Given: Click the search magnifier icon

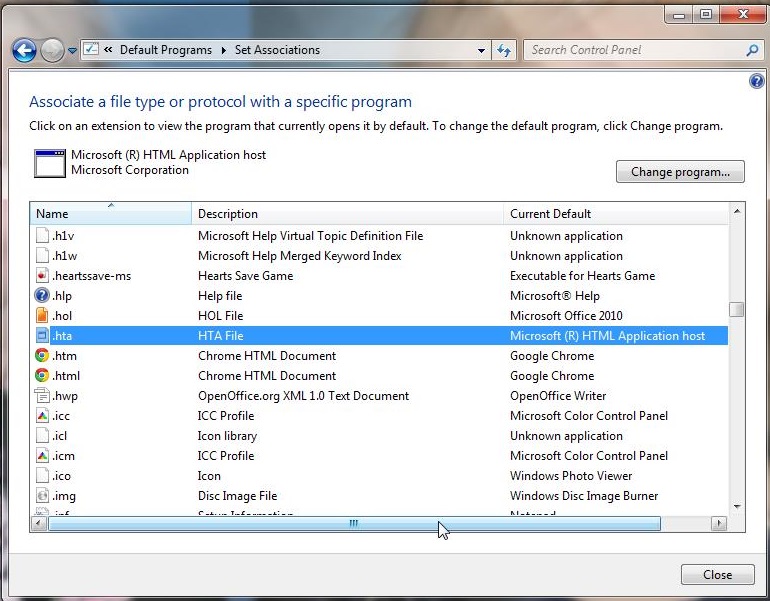Looking at the screenshot, I should point(752,50).
